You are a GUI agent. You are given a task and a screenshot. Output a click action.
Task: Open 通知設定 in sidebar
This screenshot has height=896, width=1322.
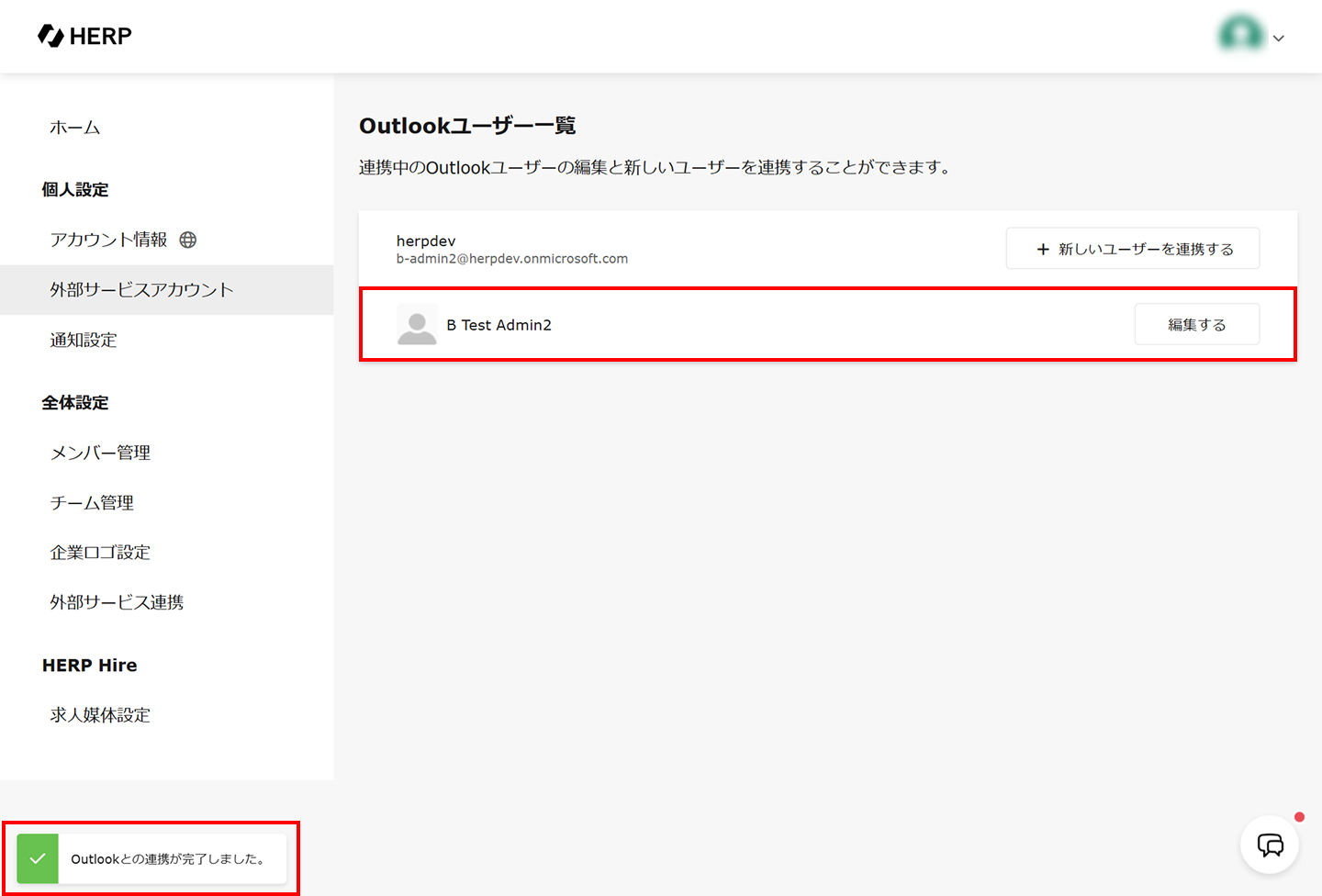pyautogui.click(x=84, y=340)
